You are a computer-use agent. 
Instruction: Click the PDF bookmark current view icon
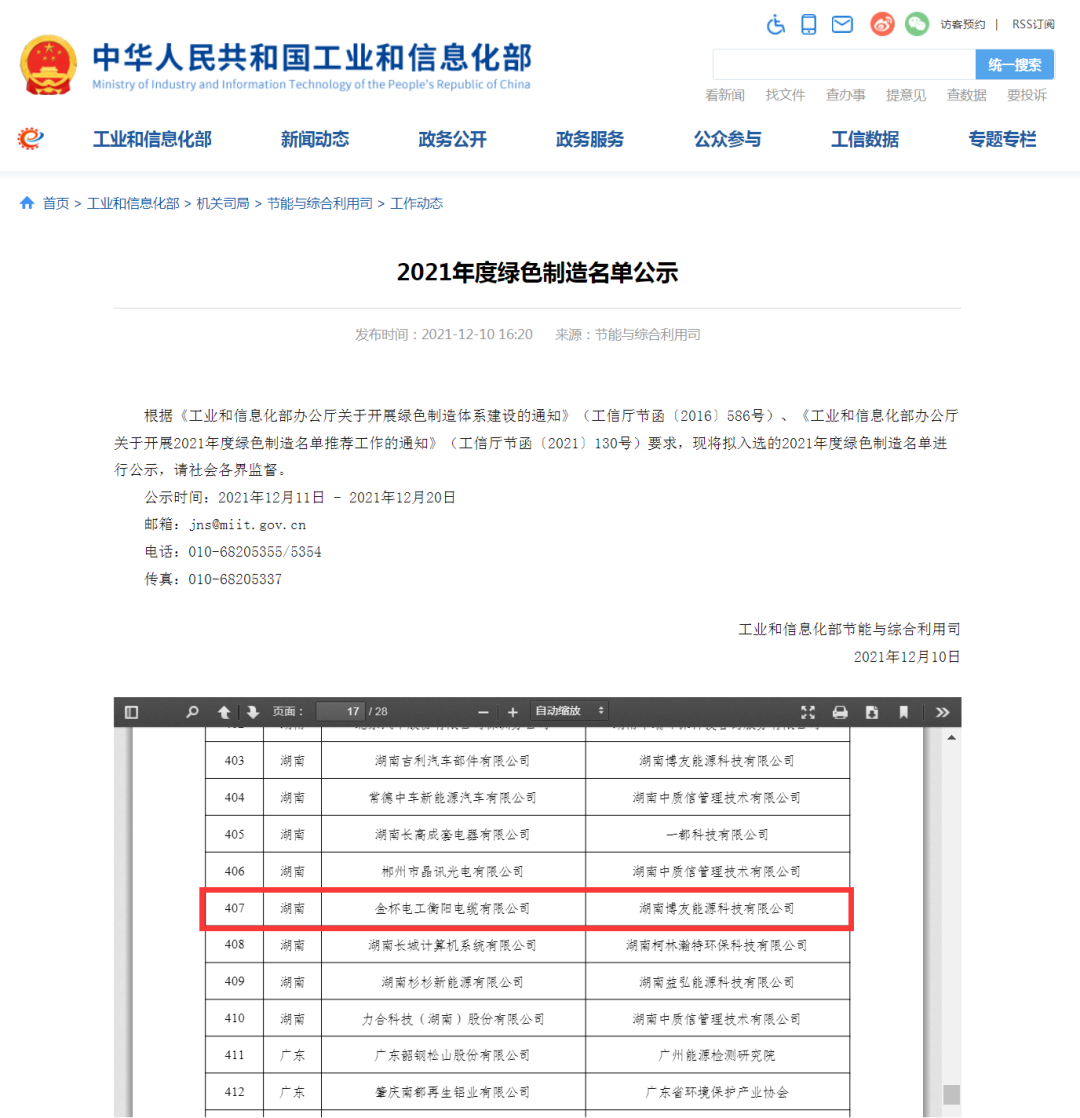pos(903,712)
